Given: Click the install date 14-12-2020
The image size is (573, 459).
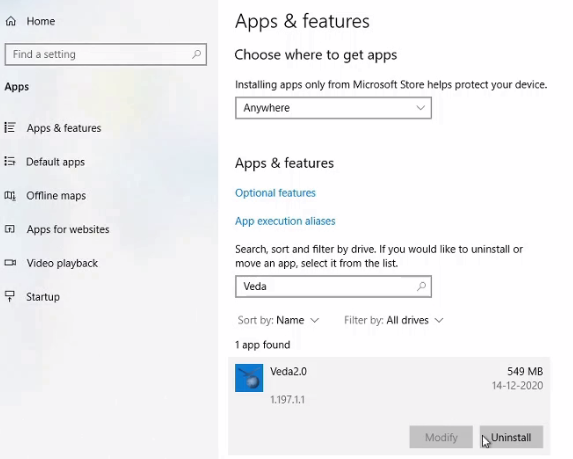Looking at the screenshot, I should click(x=517, y=385).
